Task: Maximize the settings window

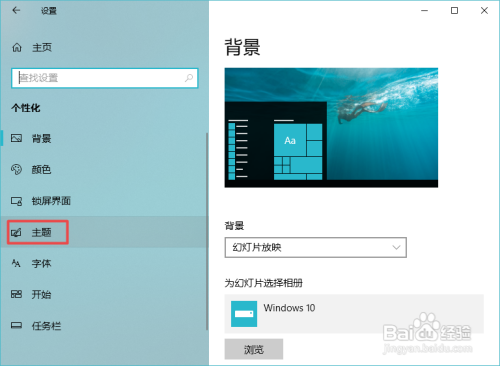Action: click(x=454, y=11)
